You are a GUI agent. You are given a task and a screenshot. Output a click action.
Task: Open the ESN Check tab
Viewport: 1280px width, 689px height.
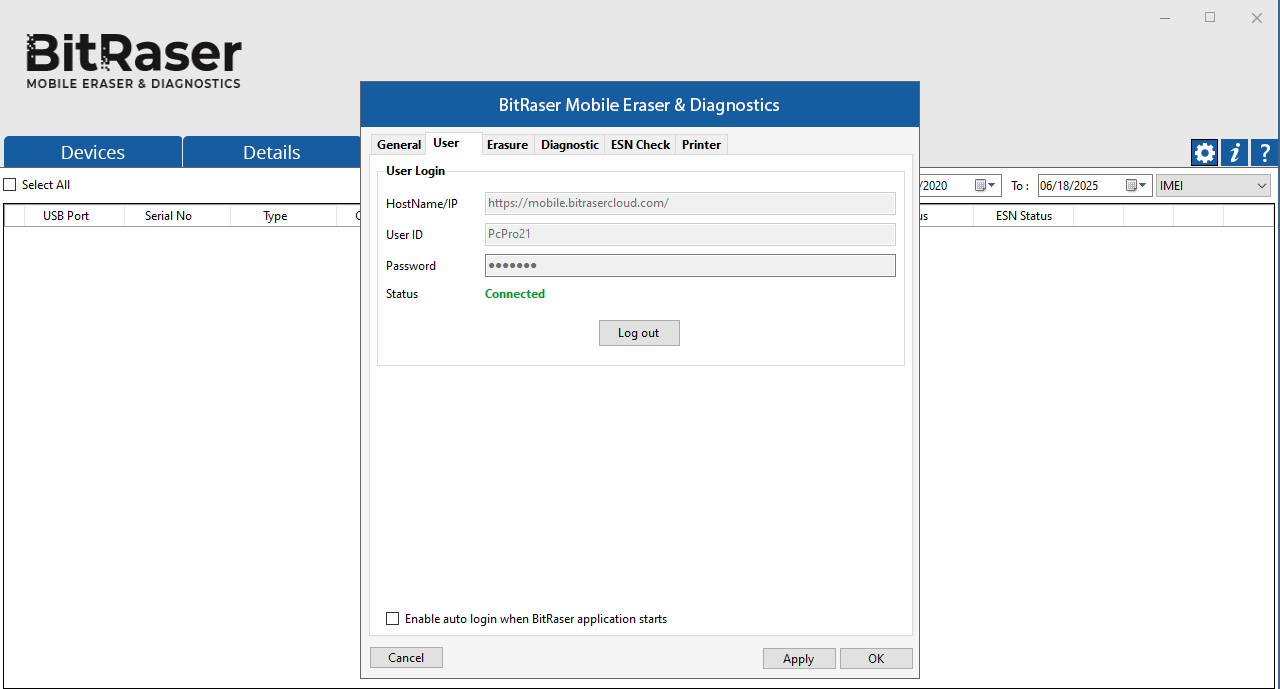coord(640,145)
